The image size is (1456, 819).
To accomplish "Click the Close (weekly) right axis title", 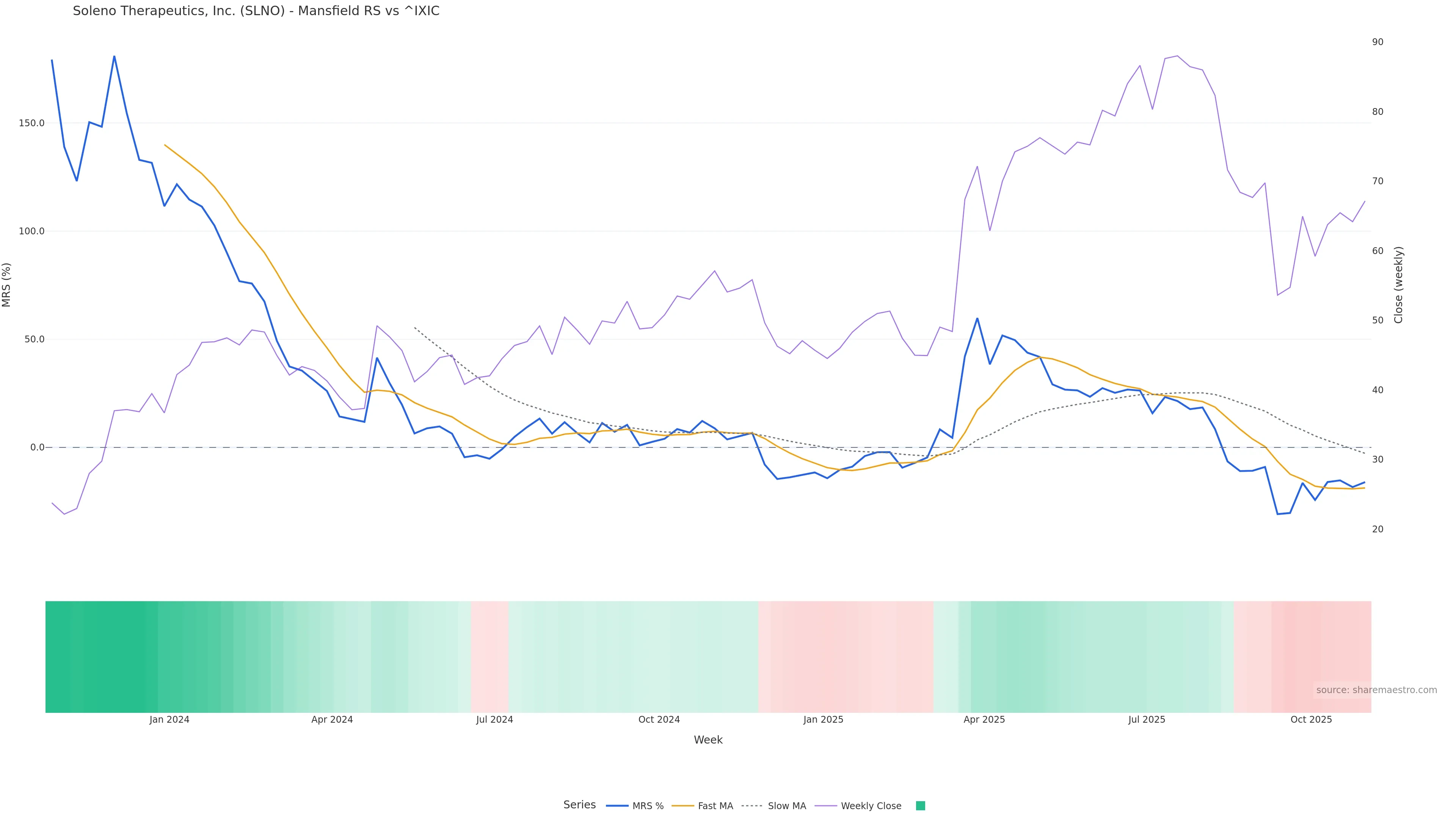I will point(1398,285).
